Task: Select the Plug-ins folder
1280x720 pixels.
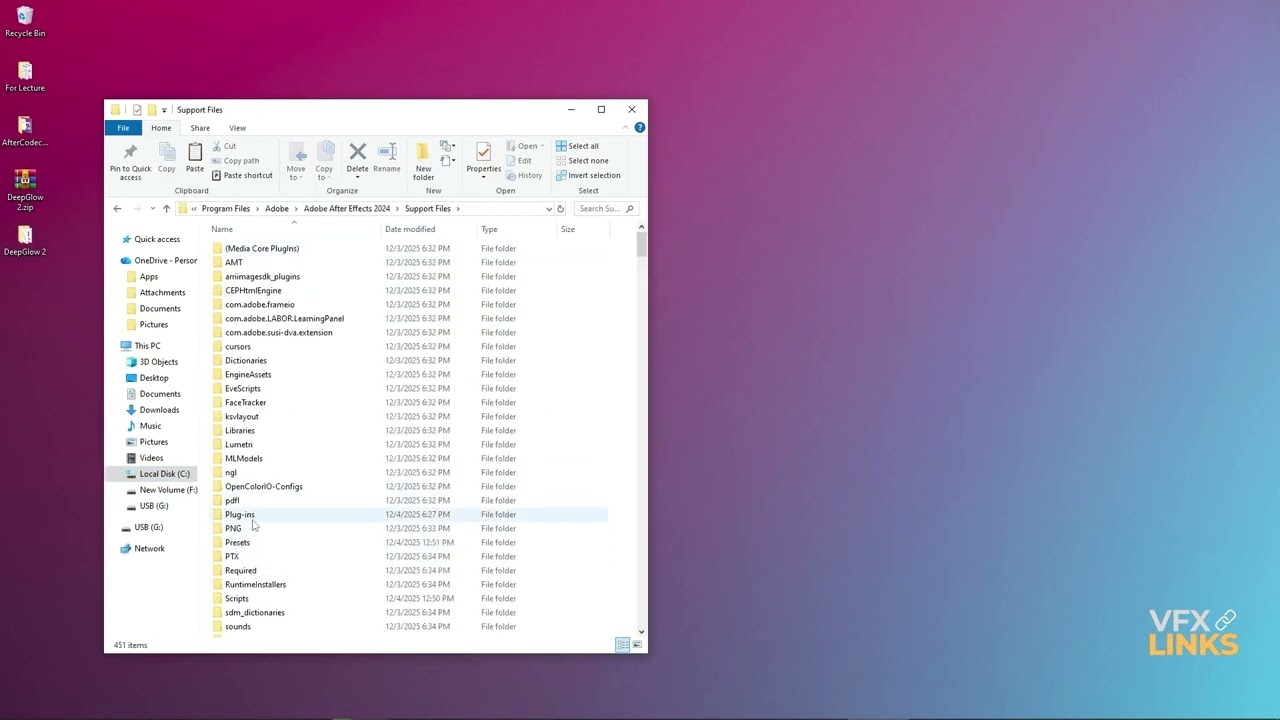Action: [x=408, y=514]
